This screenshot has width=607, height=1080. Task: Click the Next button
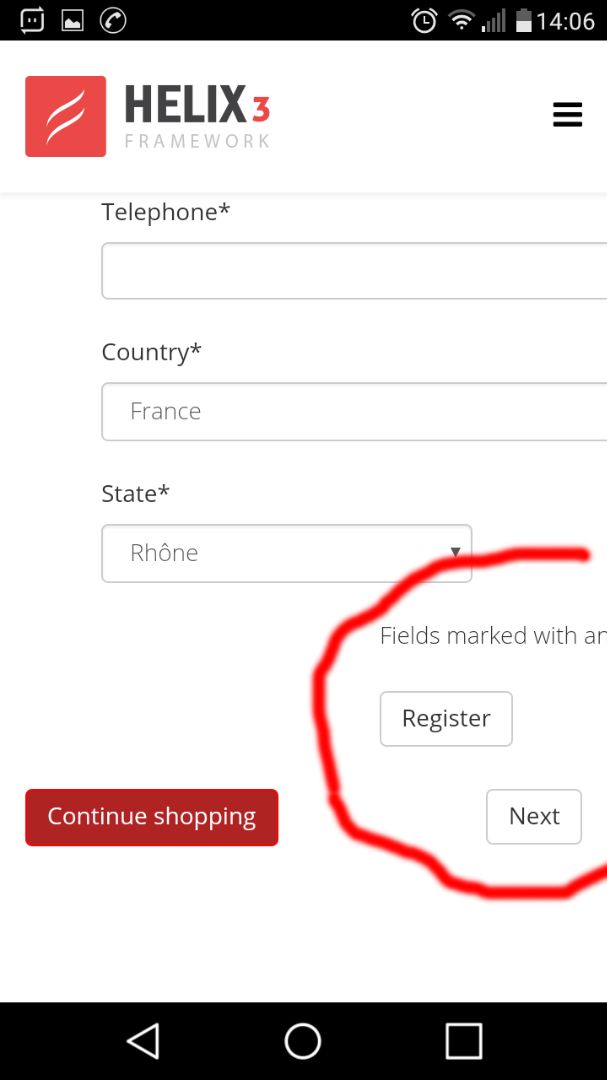534,817
